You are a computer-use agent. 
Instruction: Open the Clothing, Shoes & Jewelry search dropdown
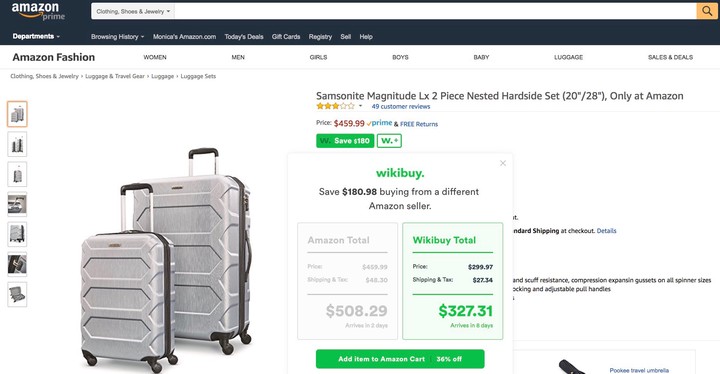point(133,11)
